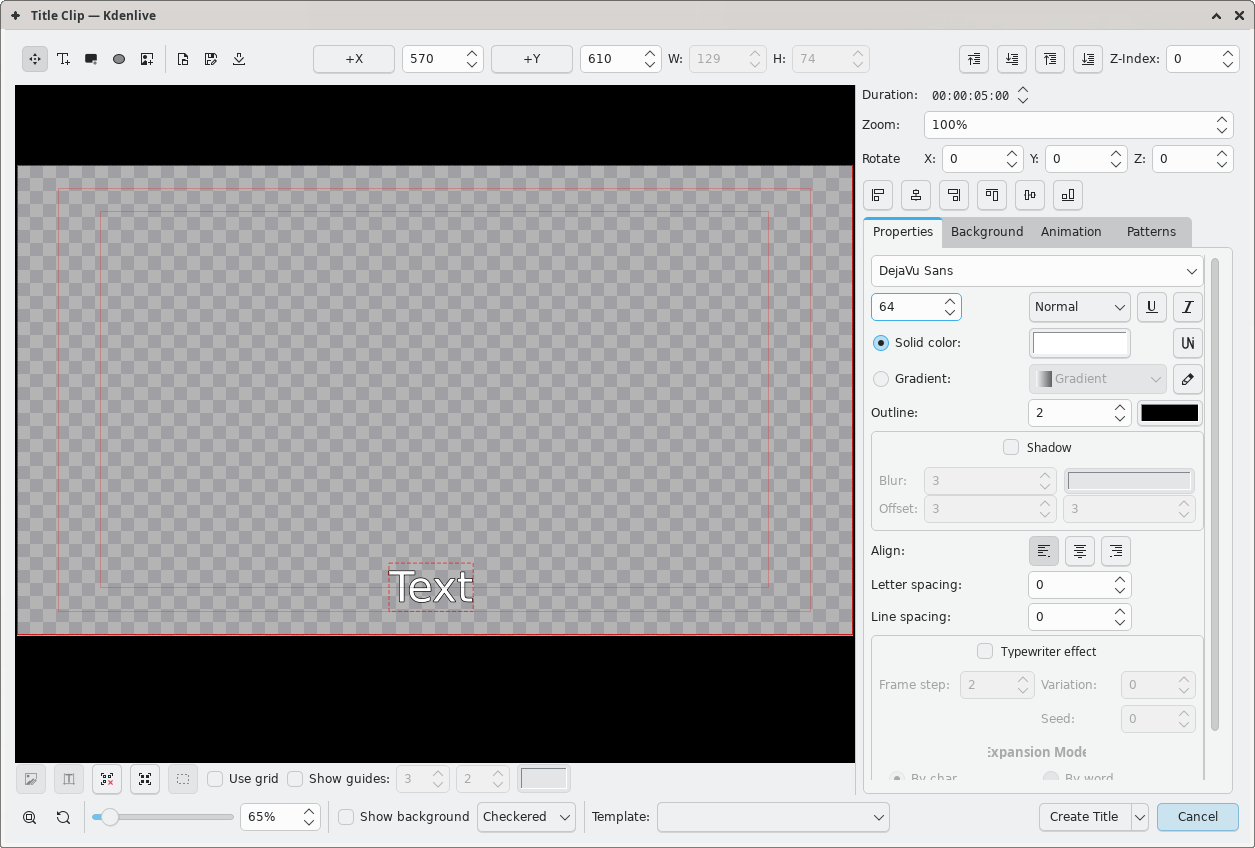Click the UN invert icon beside Solid color

click(x=1188, y=343)
